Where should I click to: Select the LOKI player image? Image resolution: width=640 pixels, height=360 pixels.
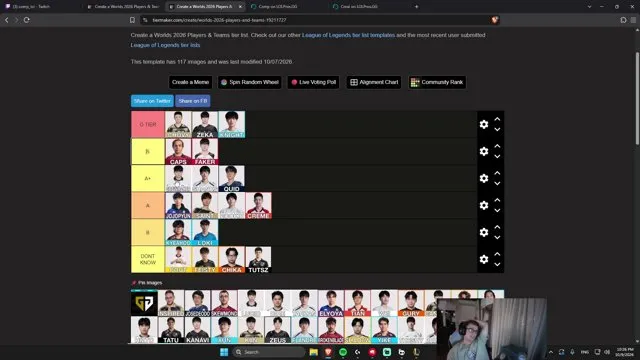pyautogui.click(x=204, y=232)
